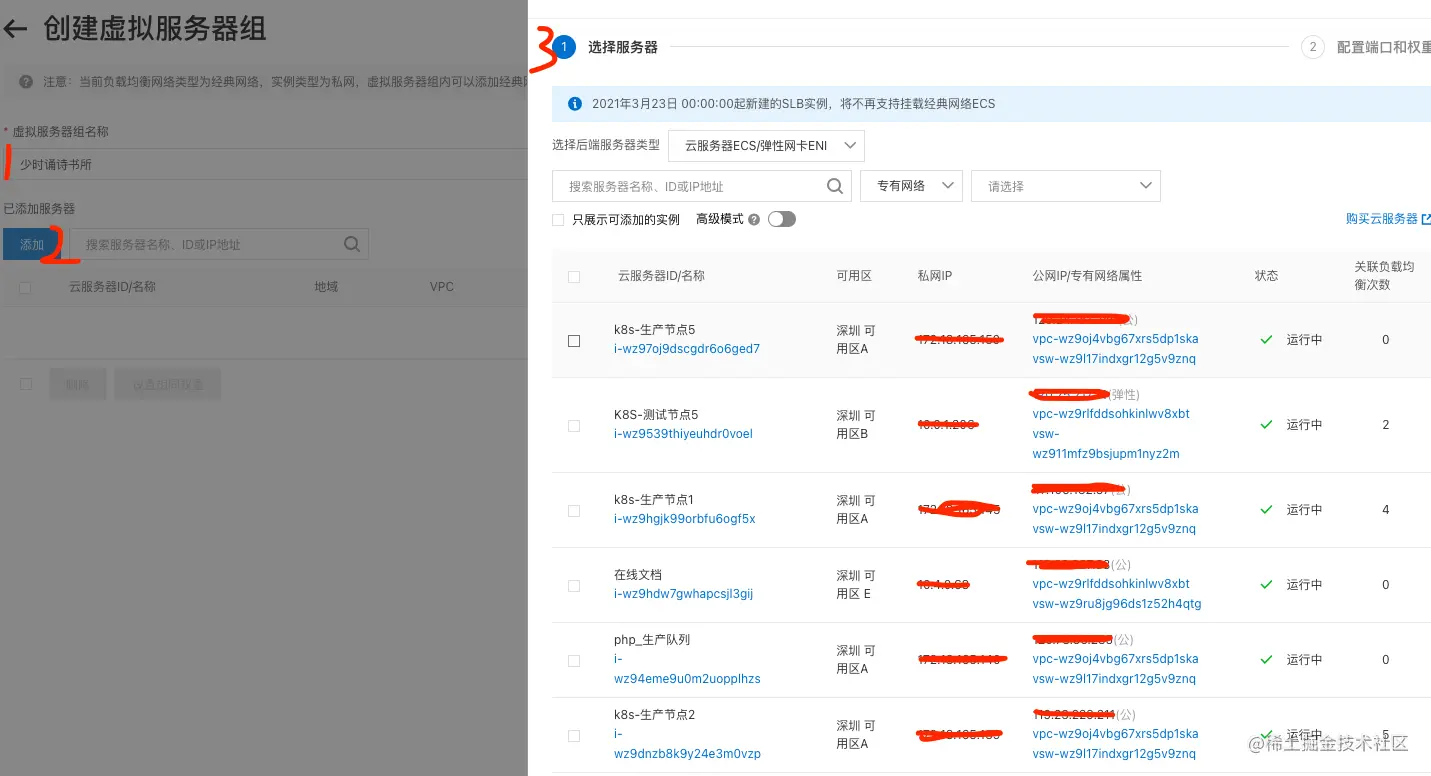The image size is (1431, 776).
Task: Click server name php_生产队列
Action: coord(652,640)
